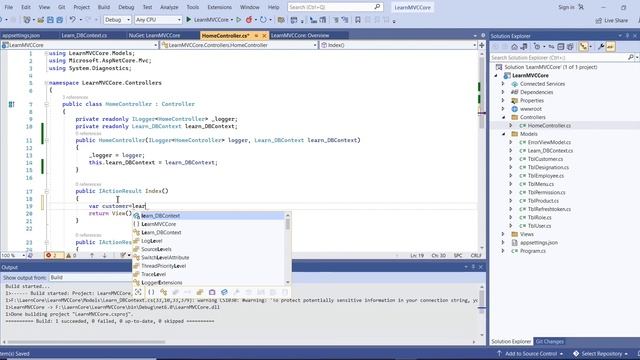The height and width of the screenshot is (360, 640).
Task: Click the split editor plus icon
Action: (x=482, y=45)
